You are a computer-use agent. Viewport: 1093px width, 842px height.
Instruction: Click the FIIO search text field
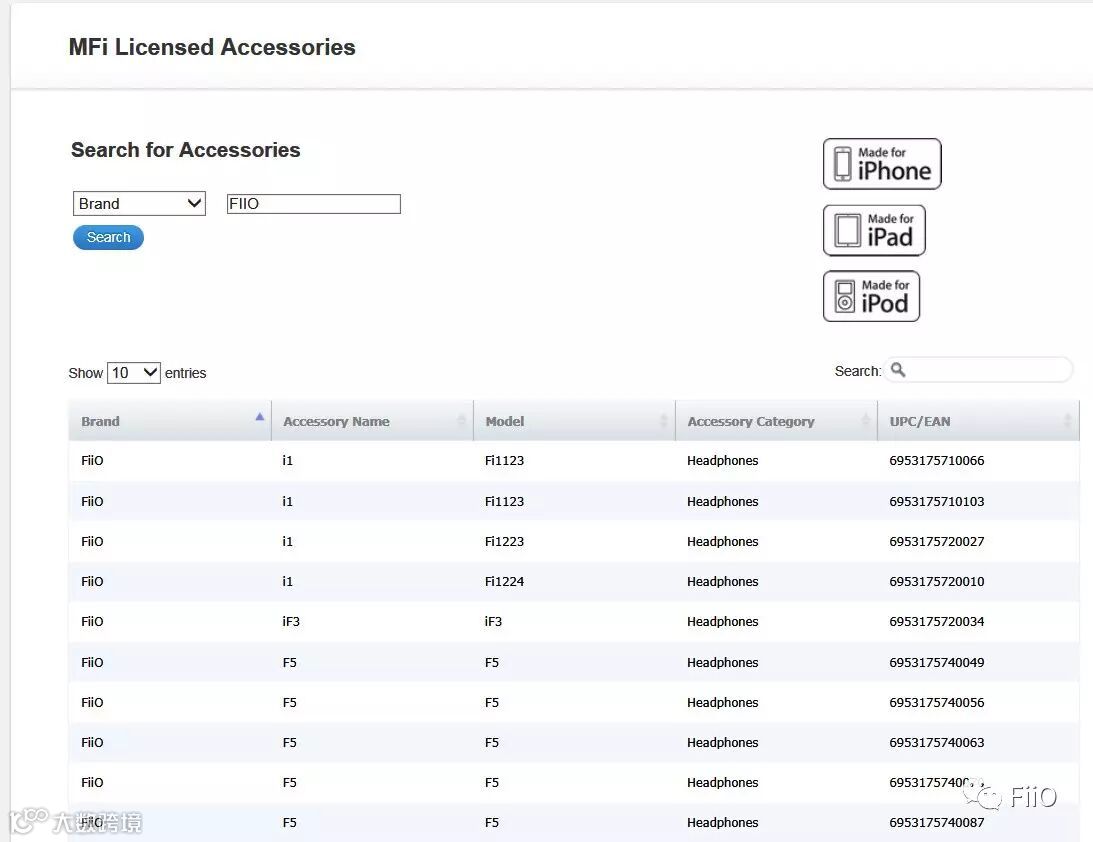(x=314, y=204)
